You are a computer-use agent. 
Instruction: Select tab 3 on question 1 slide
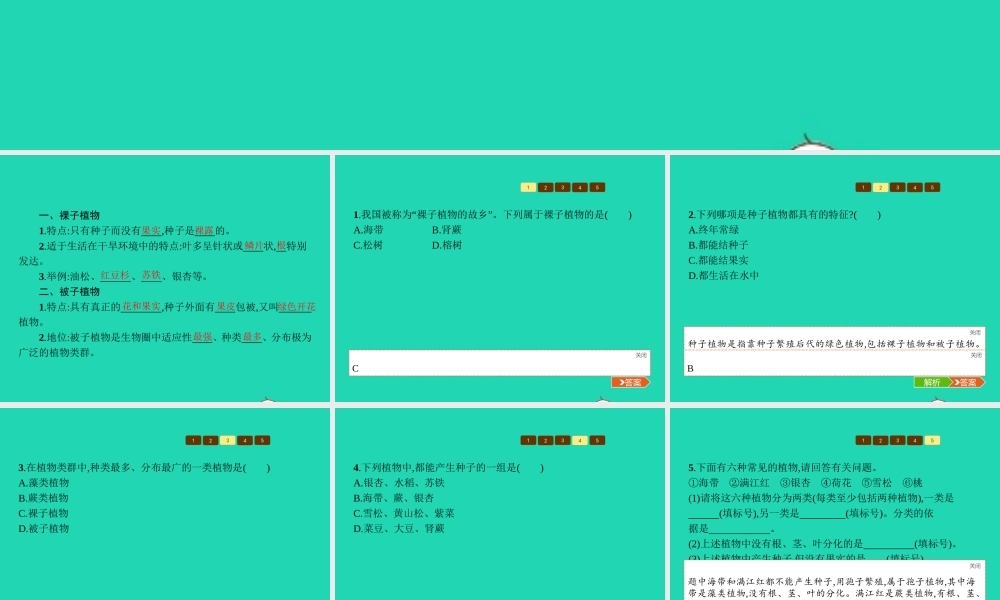tap(562, 187)
